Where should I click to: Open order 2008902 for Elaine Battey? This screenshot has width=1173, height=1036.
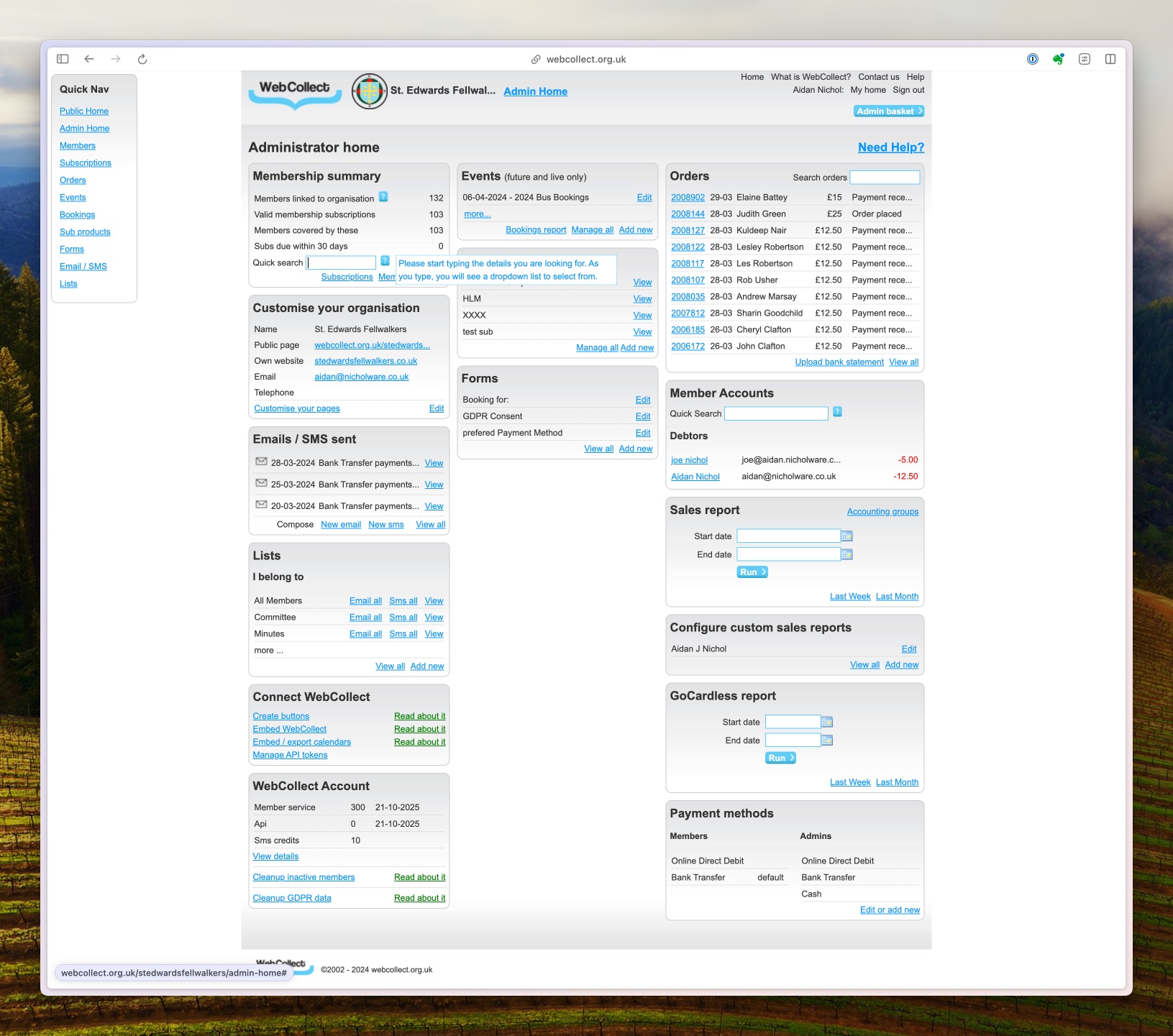click(x=688, y=198)
